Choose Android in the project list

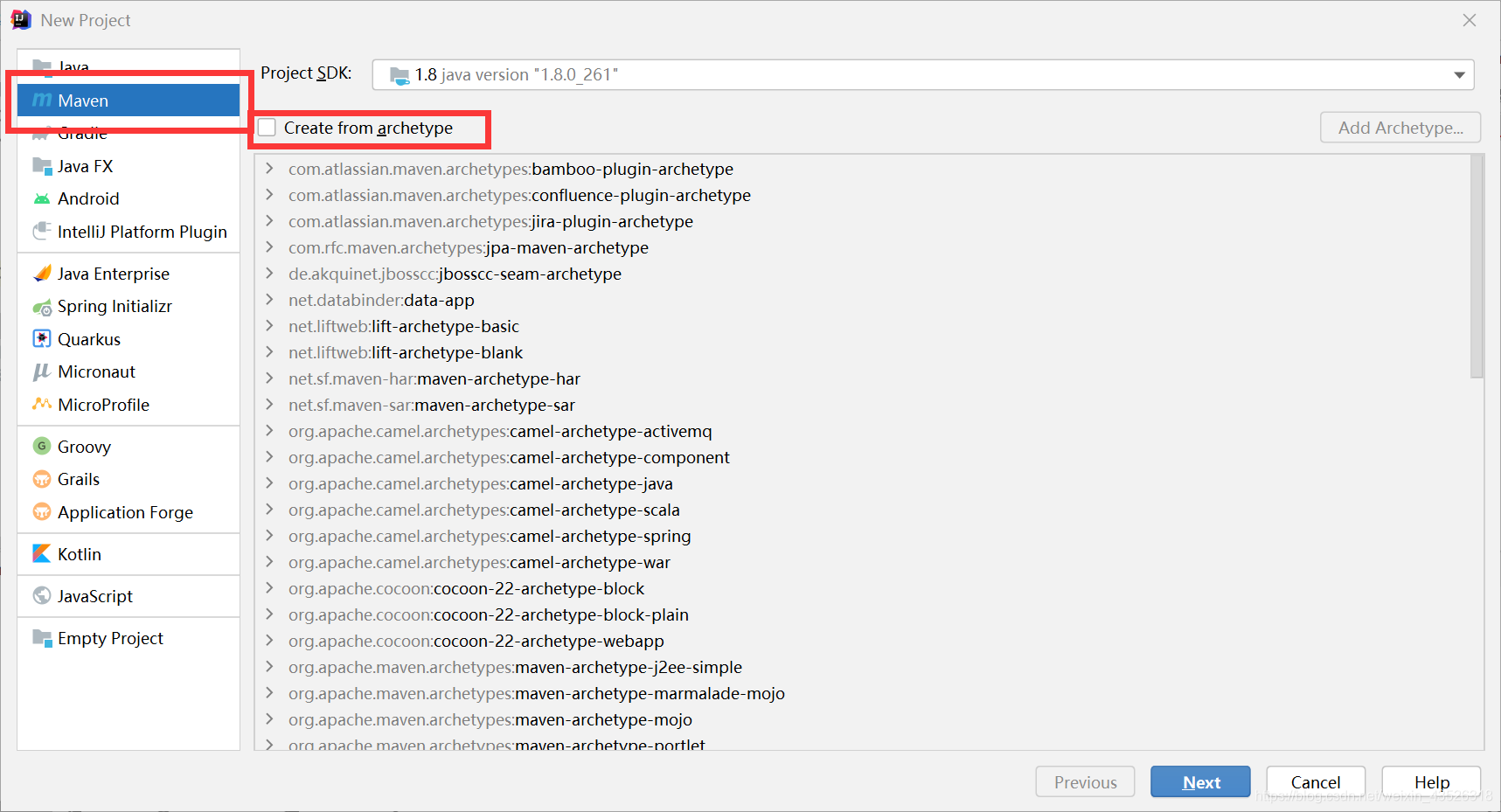pos(129,198)
